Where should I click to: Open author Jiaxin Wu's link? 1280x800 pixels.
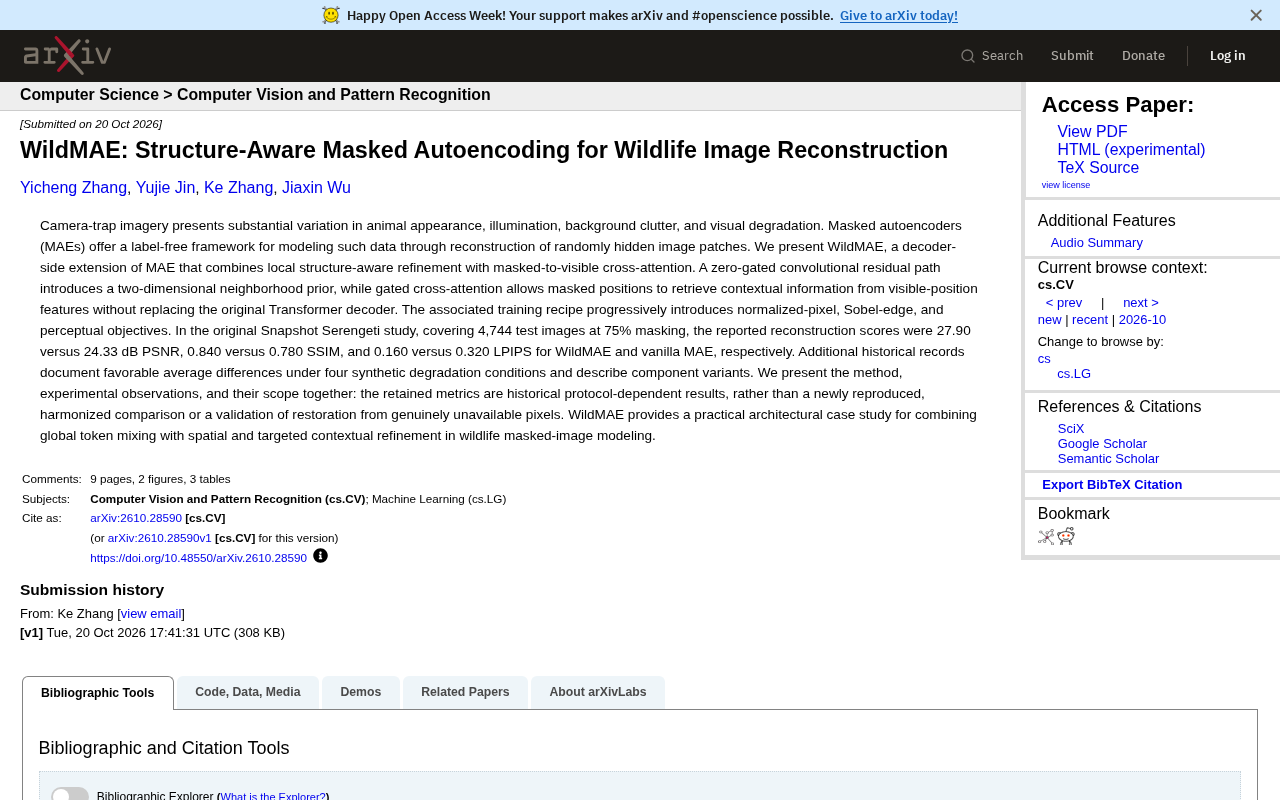click(316, 188)
